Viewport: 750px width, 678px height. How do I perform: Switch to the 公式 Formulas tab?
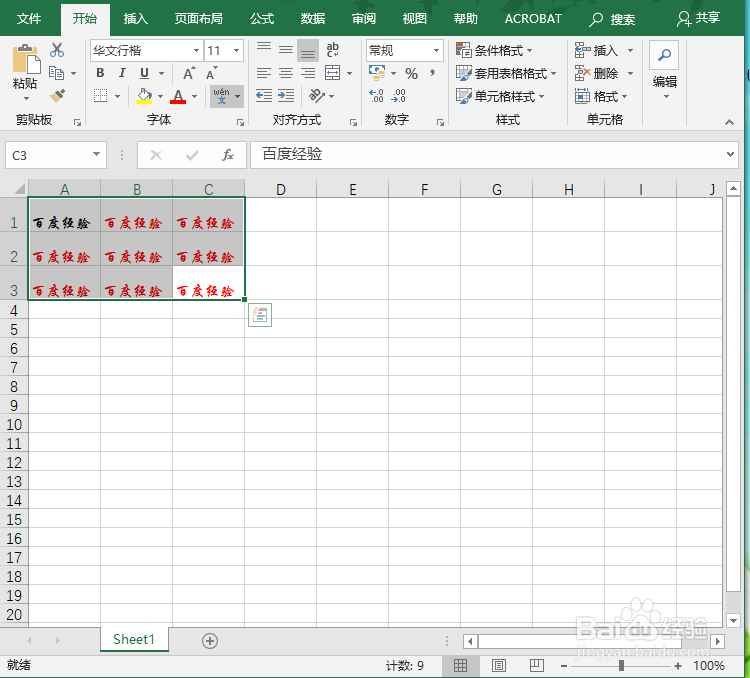click(262, 19)
